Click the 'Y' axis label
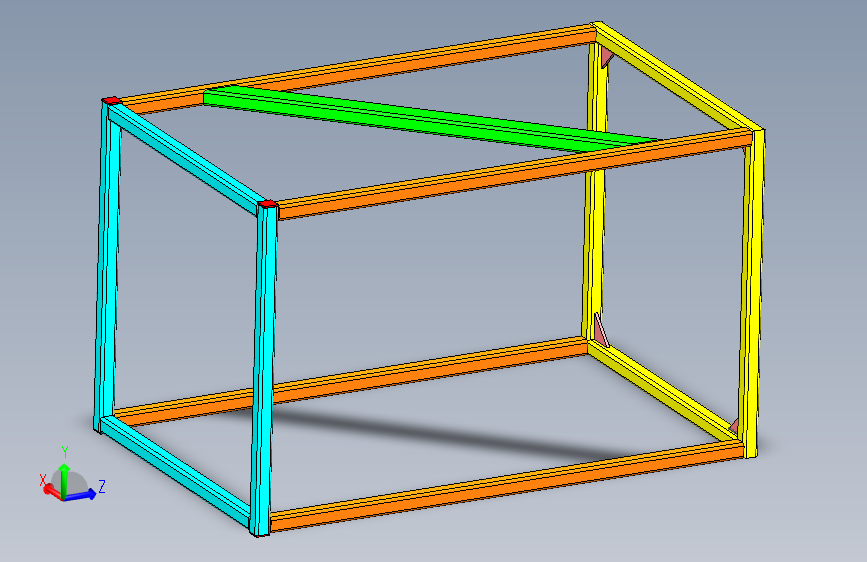 (x=65, y=452)
